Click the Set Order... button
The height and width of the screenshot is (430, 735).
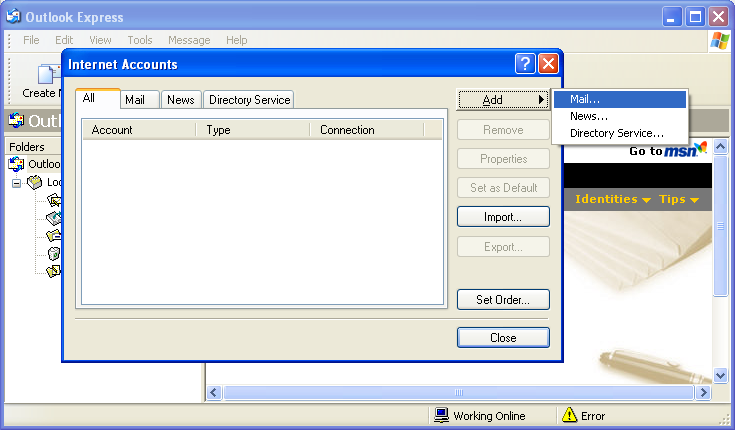(x=503, y=300)
